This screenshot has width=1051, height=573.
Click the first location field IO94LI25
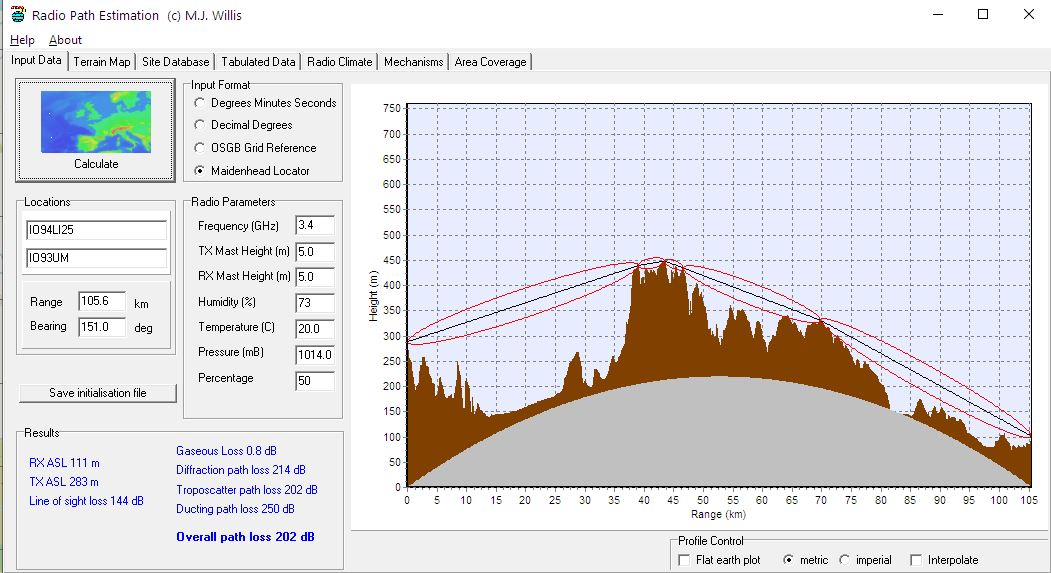[96, 232]
